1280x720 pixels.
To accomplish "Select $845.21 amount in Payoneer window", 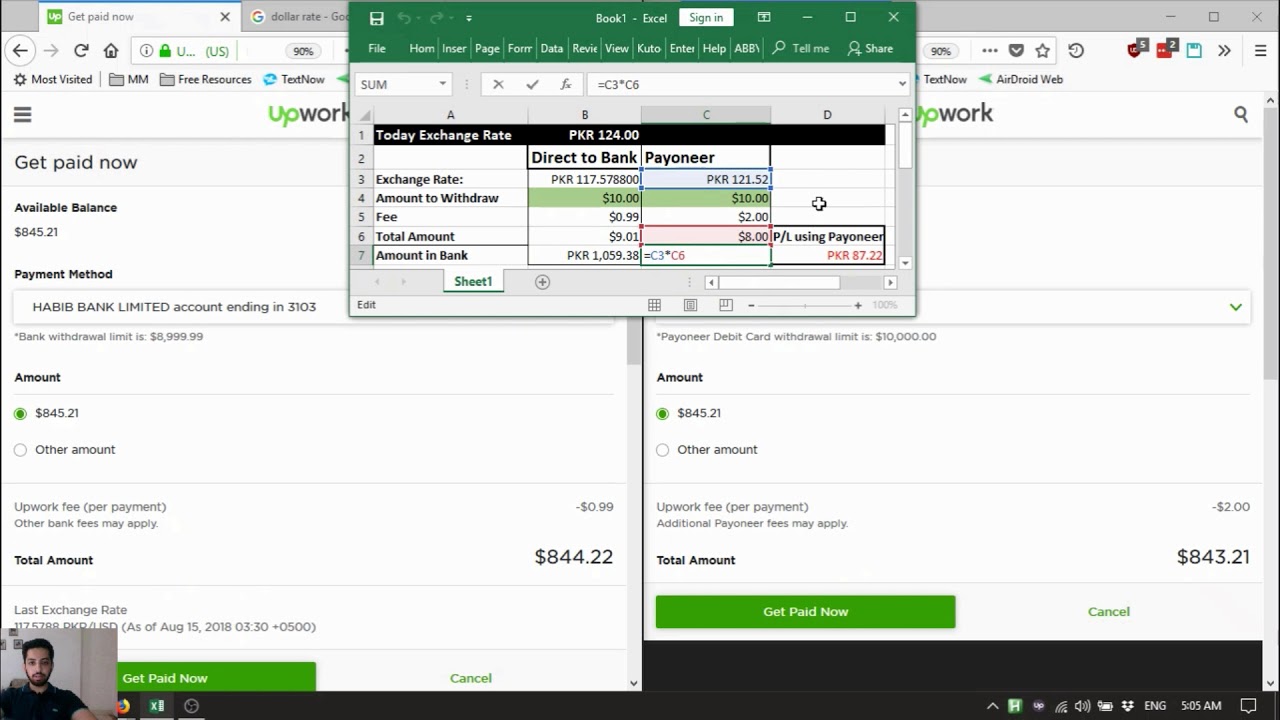I will [x=662, y=413].
